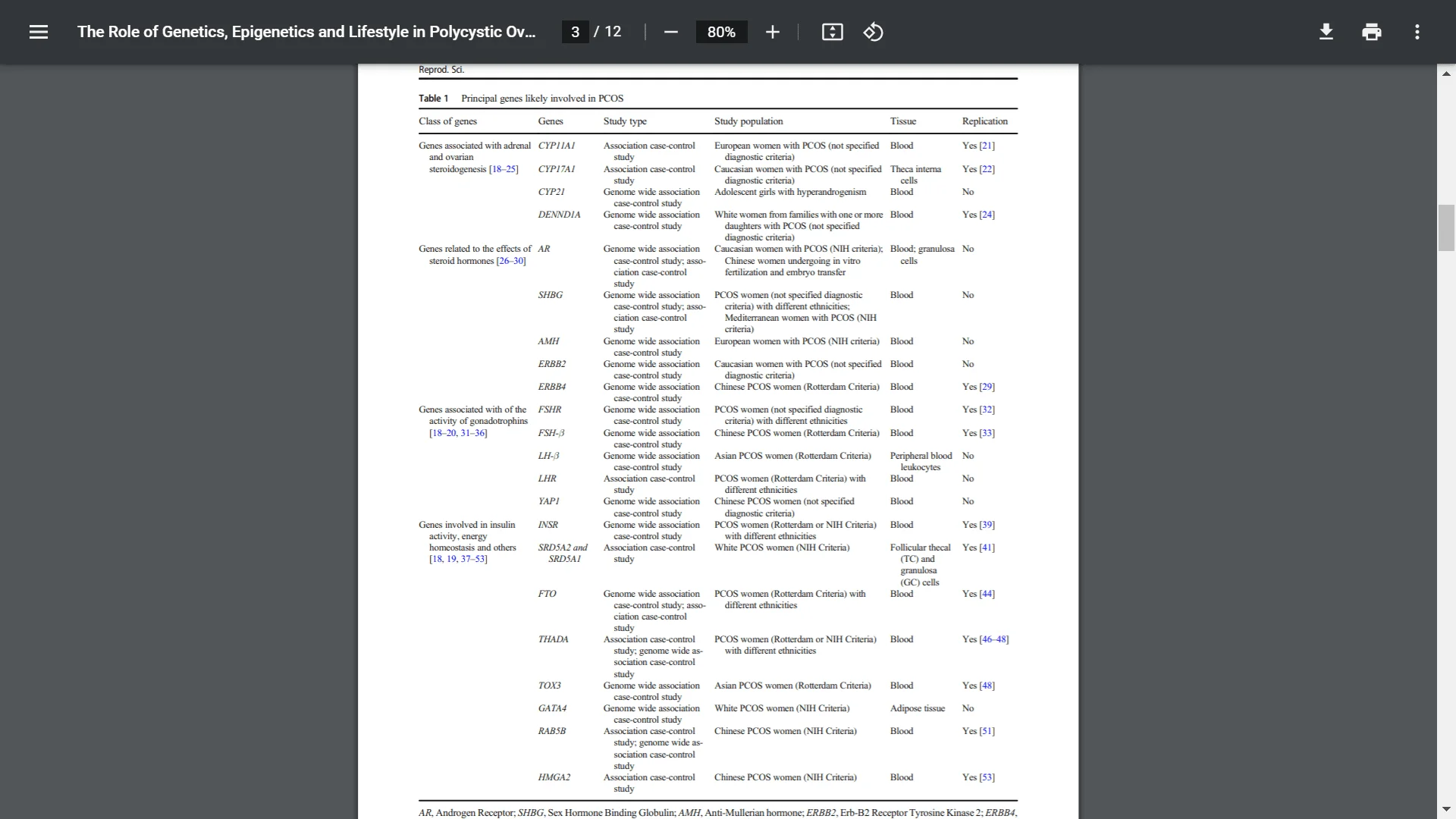Click the 'Reprod. Sci.' page header
The image size is (1456, 819).
[x=441, y=70]
